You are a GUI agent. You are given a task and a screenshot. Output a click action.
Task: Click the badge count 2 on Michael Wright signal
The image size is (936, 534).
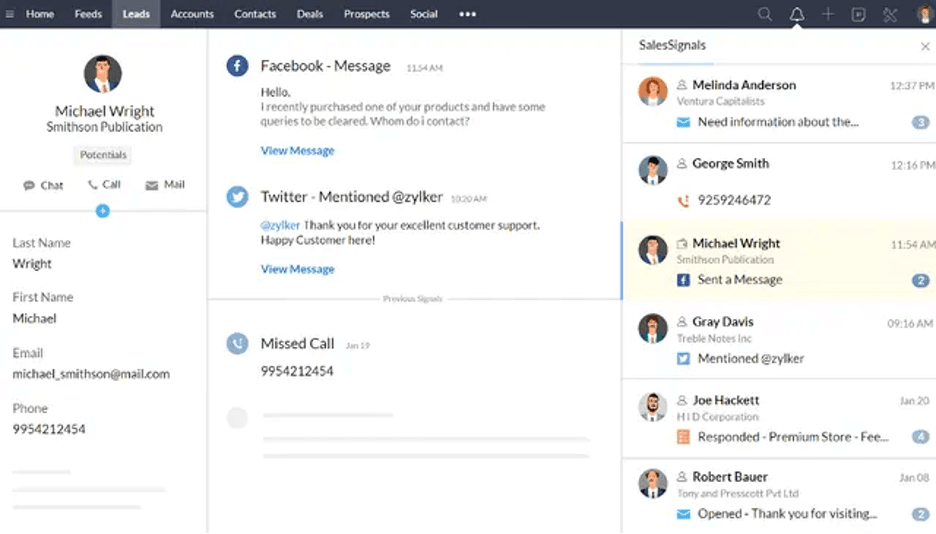pyautogui.click(x=920, y=280)
